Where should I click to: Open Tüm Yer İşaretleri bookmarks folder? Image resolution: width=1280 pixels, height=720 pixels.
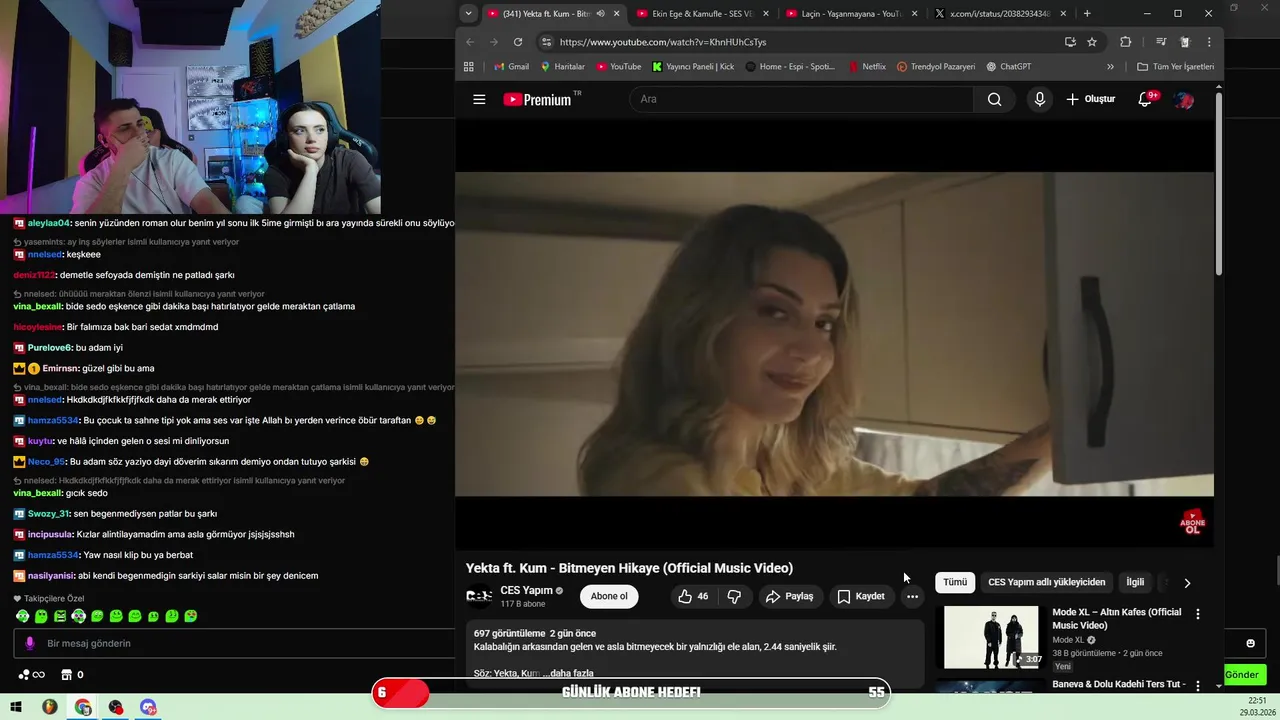coord(1176,67)
